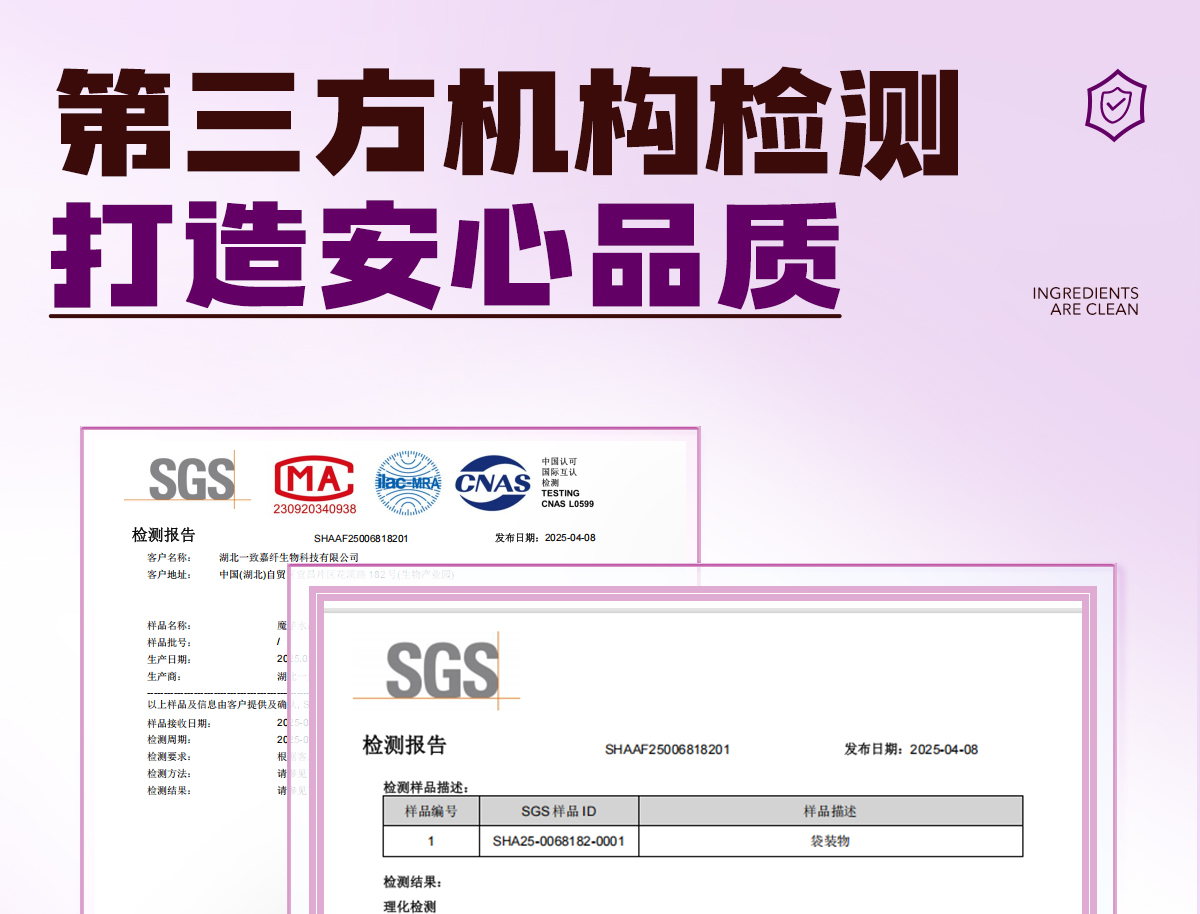Click the 样品编号 table header
This screenshot has width=1200, height=914.
(x=431, y=811)
